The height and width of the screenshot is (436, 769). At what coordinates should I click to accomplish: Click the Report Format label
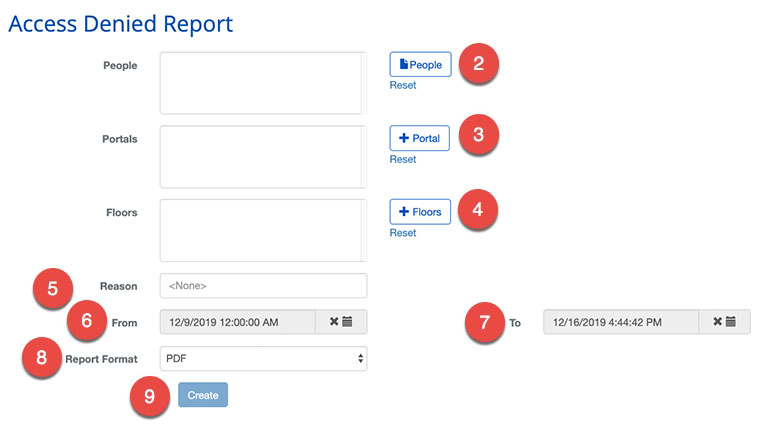coord(102,359)
